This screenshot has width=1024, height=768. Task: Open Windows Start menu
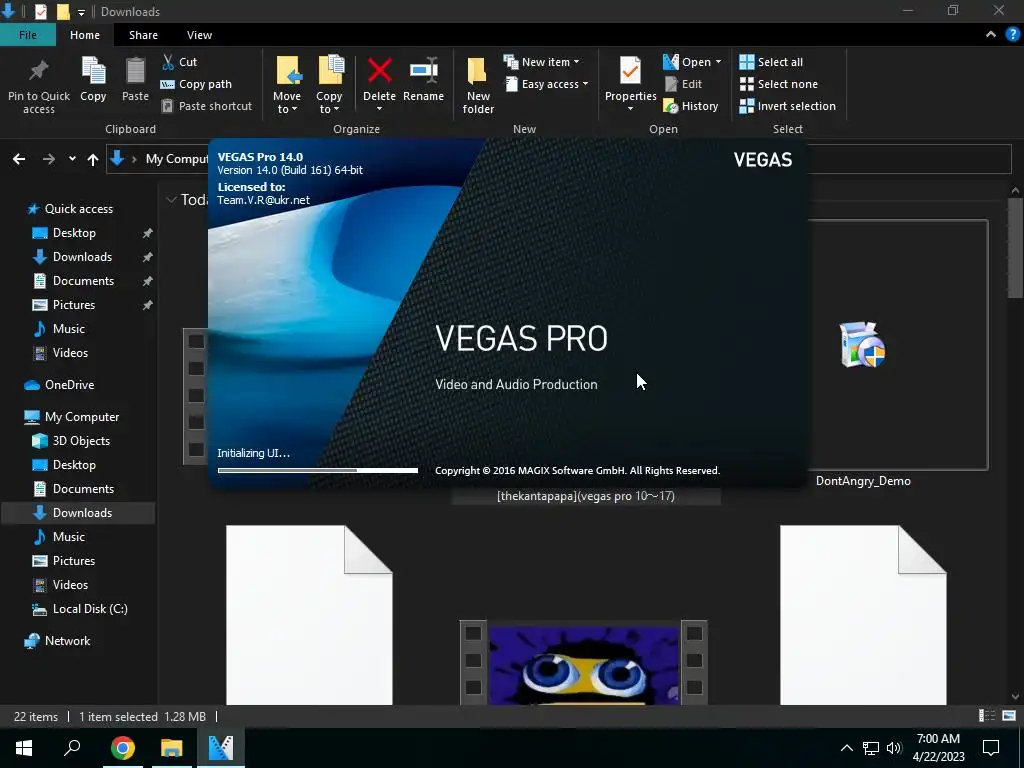(24, 748)
